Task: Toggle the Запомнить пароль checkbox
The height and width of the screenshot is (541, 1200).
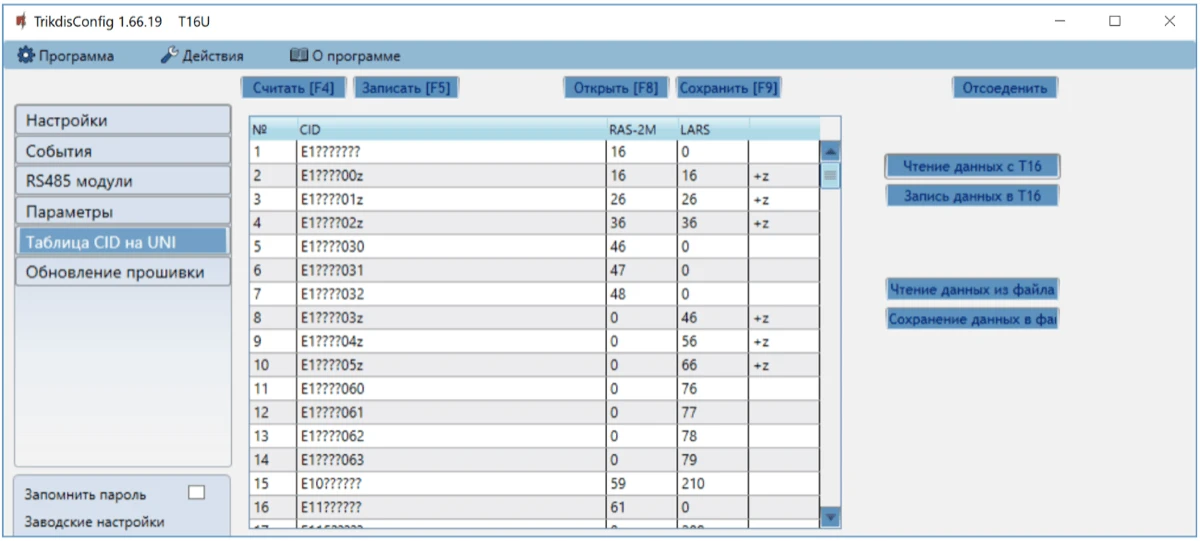Action: click(x=197, y=493)
